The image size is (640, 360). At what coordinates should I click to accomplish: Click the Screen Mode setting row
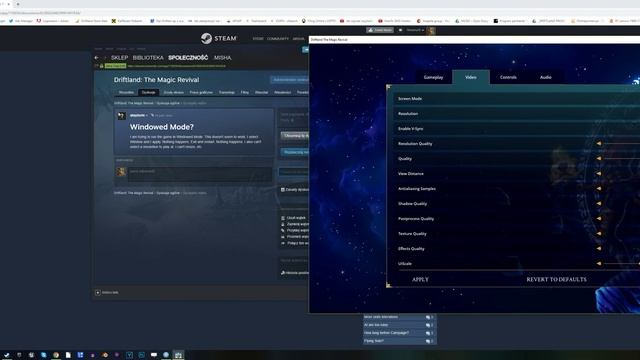point(516,98)
